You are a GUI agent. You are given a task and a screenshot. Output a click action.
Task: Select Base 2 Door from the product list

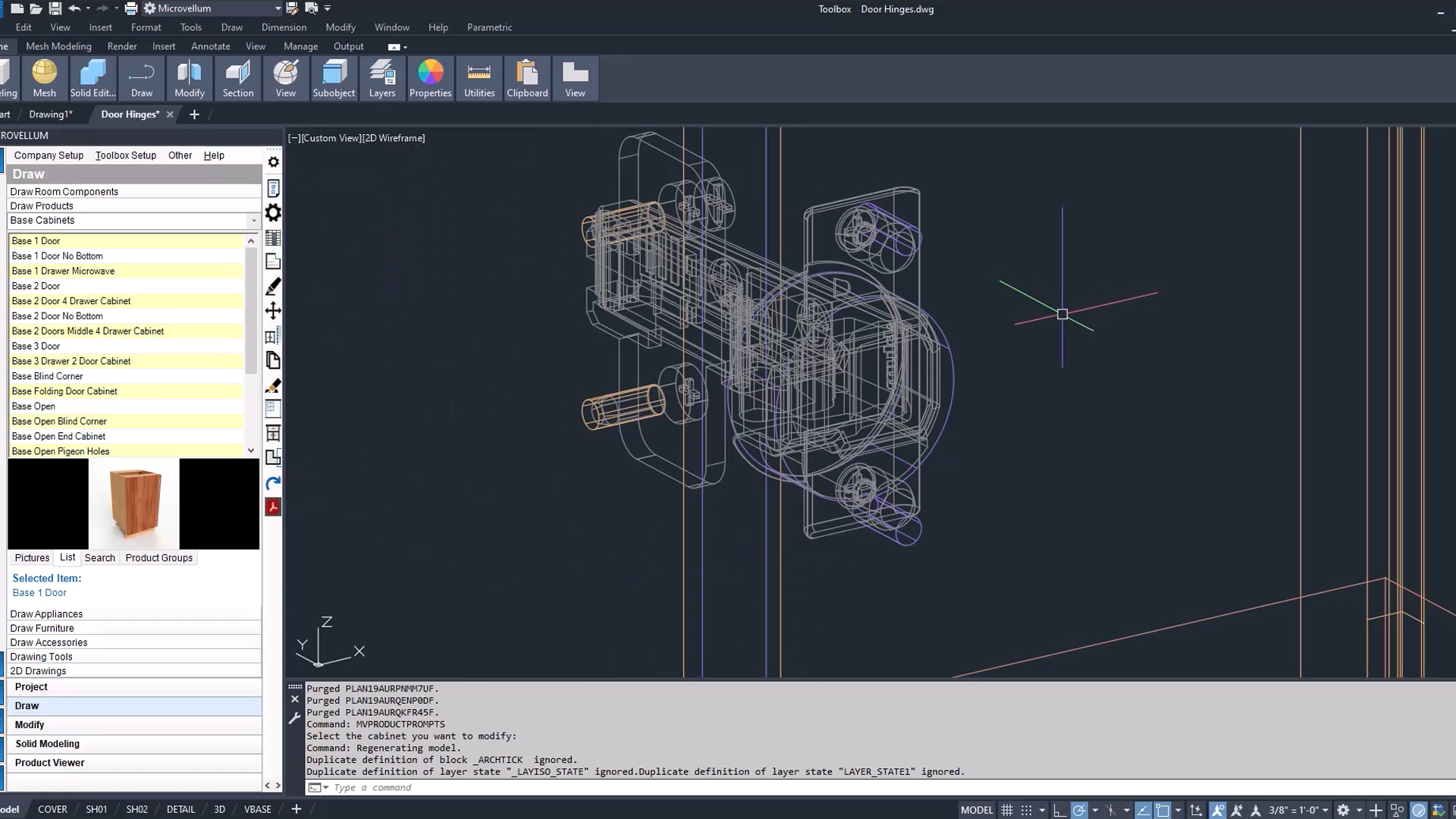[x=36, y=286]
